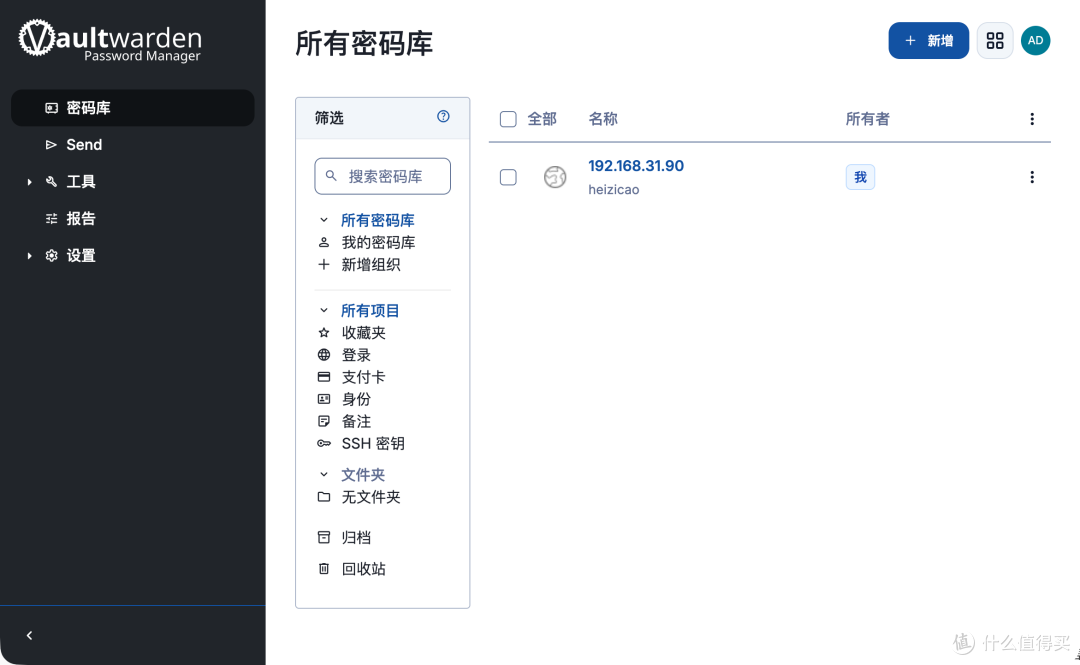The image size is (1080, 665).
Task: Focus the 搜索密码库 search field
Action: point(382,176)
